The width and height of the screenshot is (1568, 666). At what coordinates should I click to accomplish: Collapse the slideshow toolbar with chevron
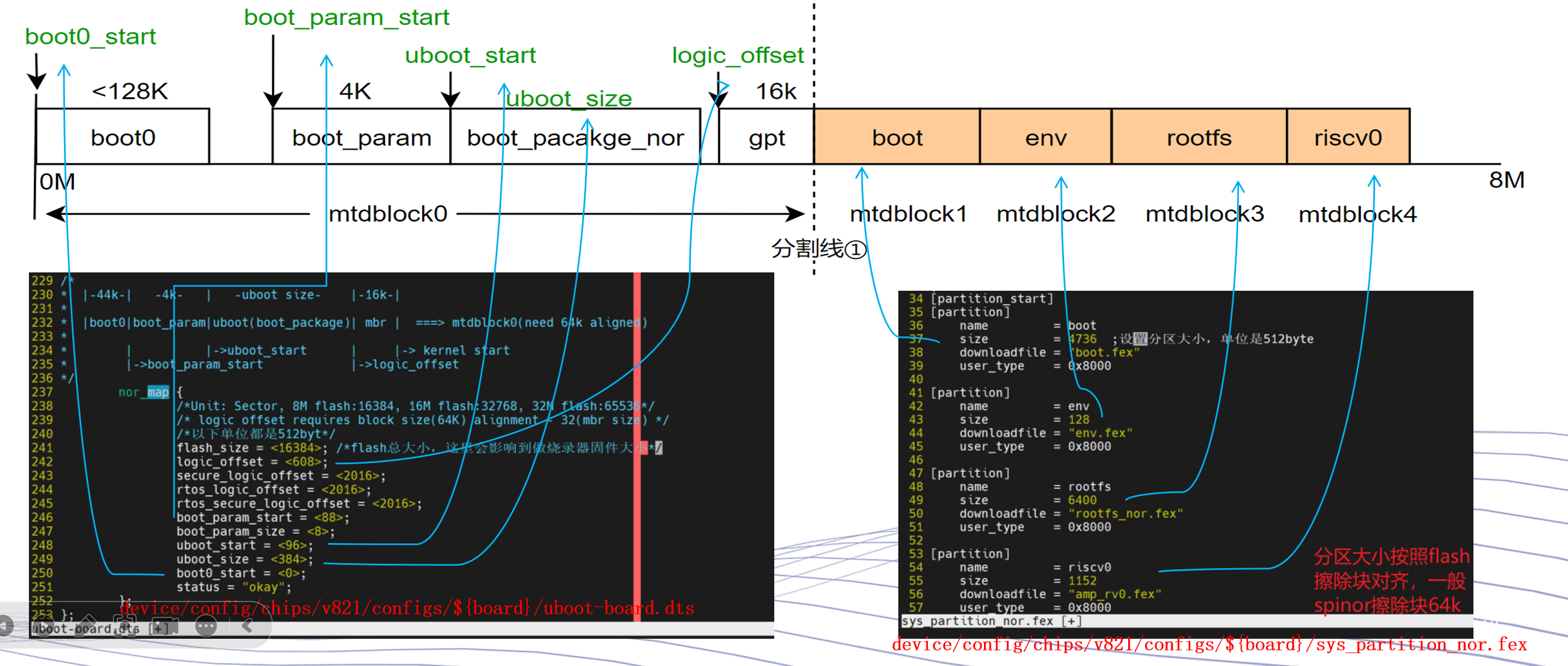click(247, 626)
